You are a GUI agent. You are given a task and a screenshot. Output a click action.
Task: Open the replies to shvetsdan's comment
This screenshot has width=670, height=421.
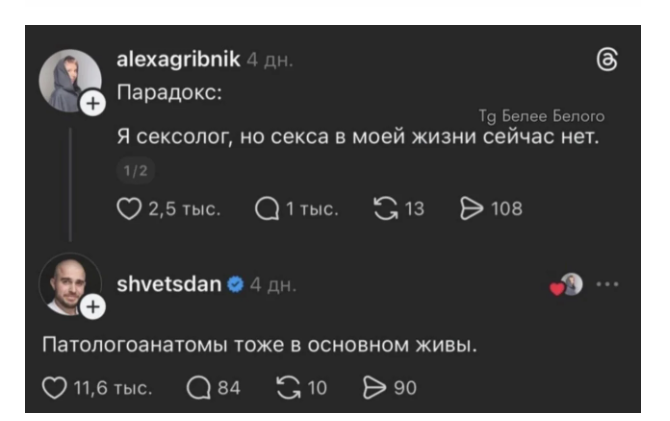[199, 388]
